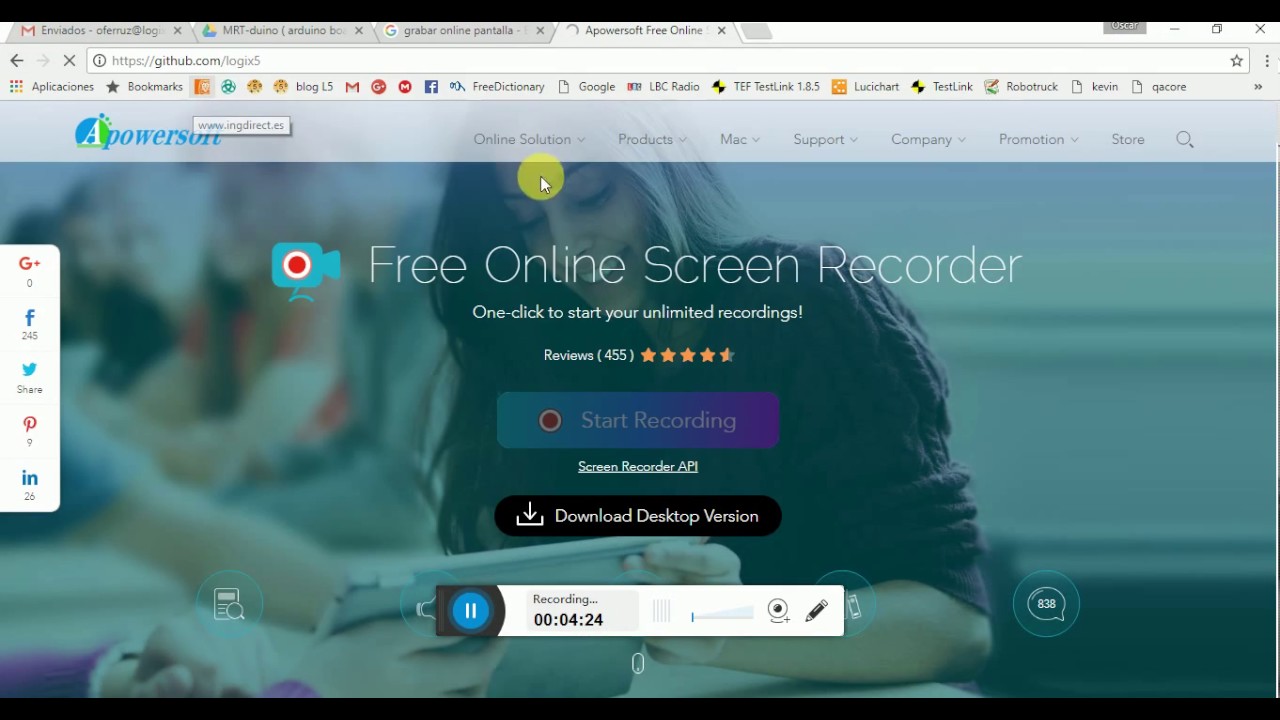Bookmark this page with the star icon
The height and width of the screenshot is (720, 1280).
(x=1237, y=61)
